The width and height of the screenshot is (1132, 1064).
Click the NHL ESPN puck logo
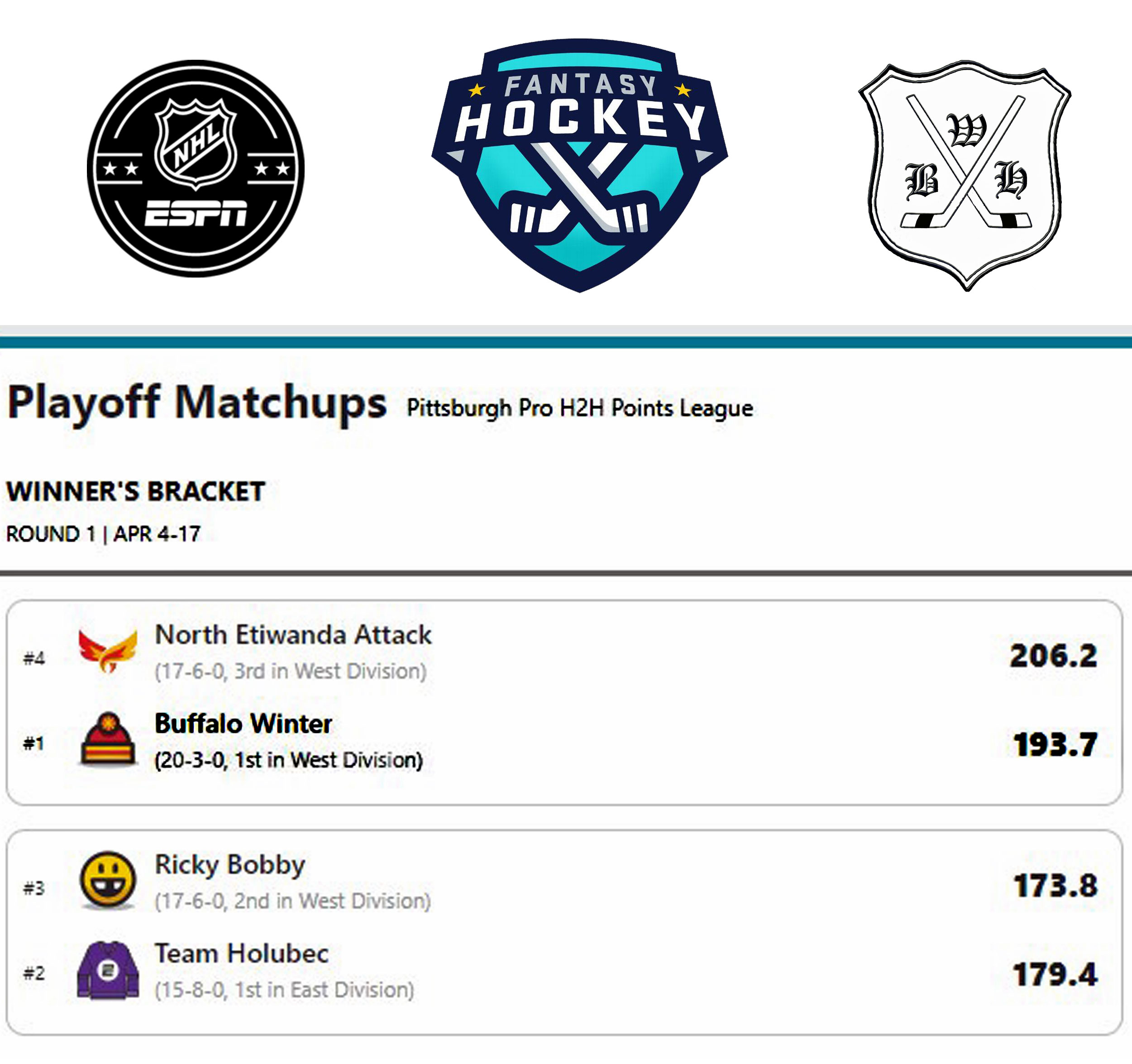point(196,168)
